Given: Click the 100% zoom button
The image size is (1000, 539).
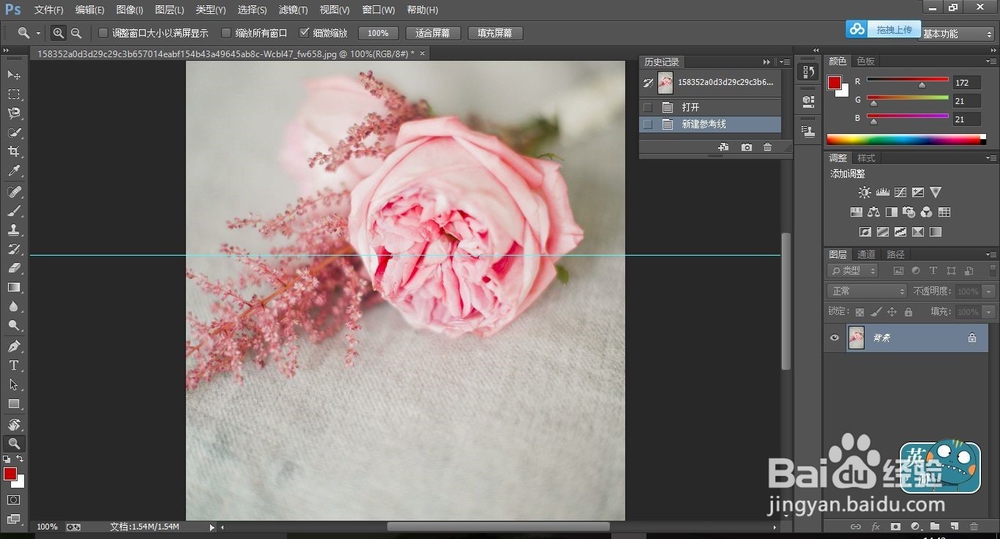Looking at the screenshot, I should pos(378,33).
